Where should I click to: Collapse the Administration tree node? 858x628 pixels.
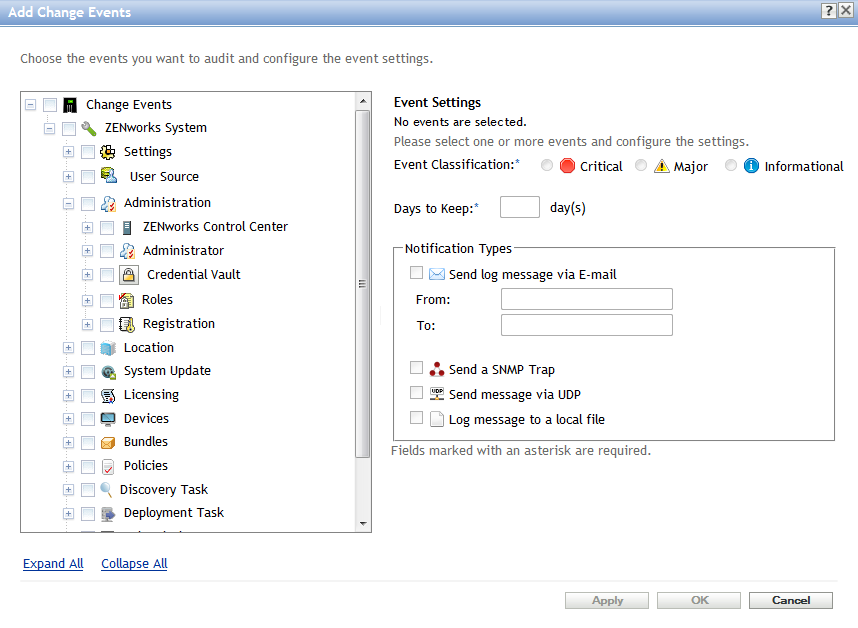(69, 203)
